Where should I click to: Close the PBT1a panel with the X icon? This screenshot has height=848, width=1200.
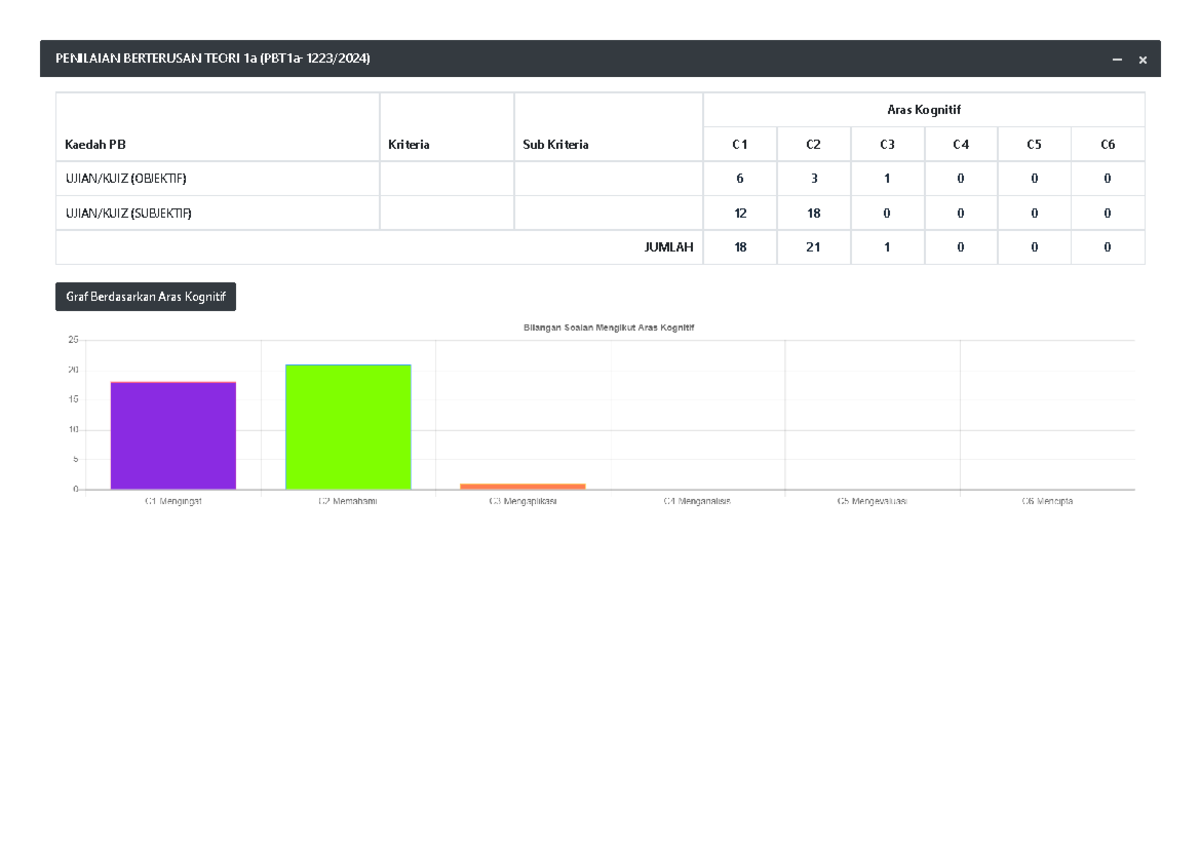tap(1142, 60)
